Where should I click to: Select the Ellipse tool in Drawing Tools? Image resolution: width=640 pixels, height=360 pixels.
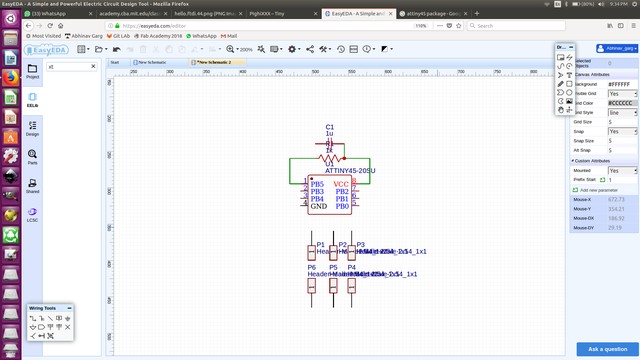tap(569, 93)
